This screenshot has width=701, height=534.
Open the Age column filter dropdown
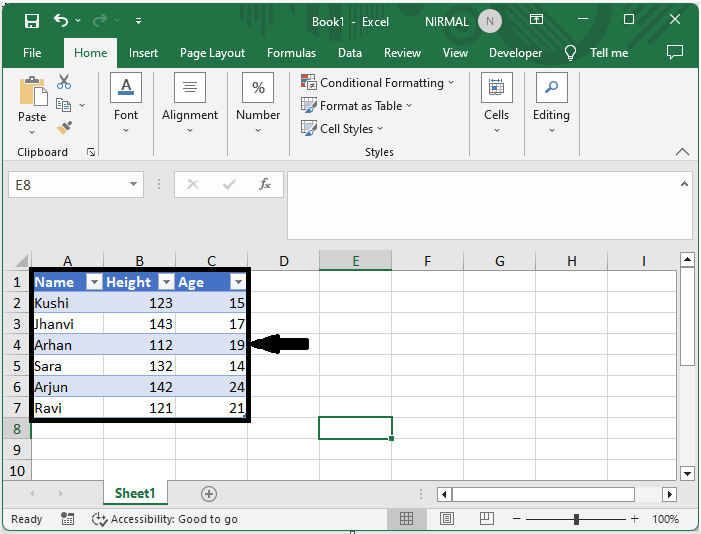[238, 282]
